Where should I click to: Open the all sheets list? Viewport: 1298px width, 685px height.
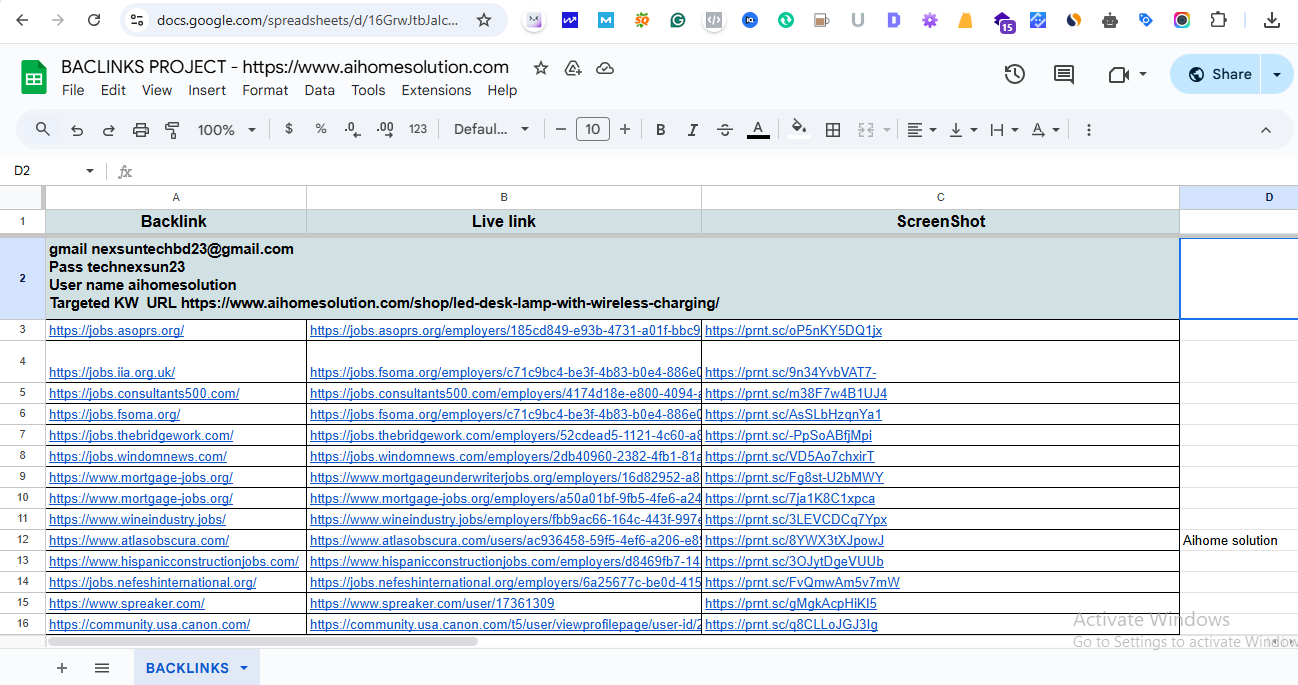tap(102, 668)
